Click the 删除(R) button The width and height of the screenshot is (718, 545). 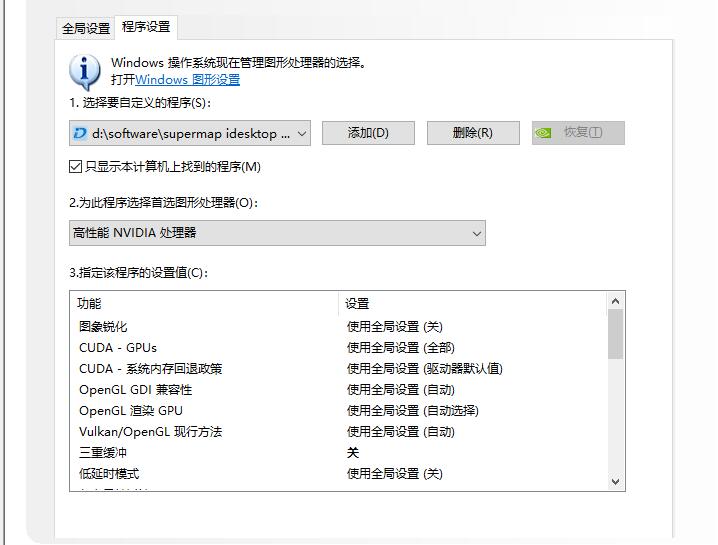[473, 133]
